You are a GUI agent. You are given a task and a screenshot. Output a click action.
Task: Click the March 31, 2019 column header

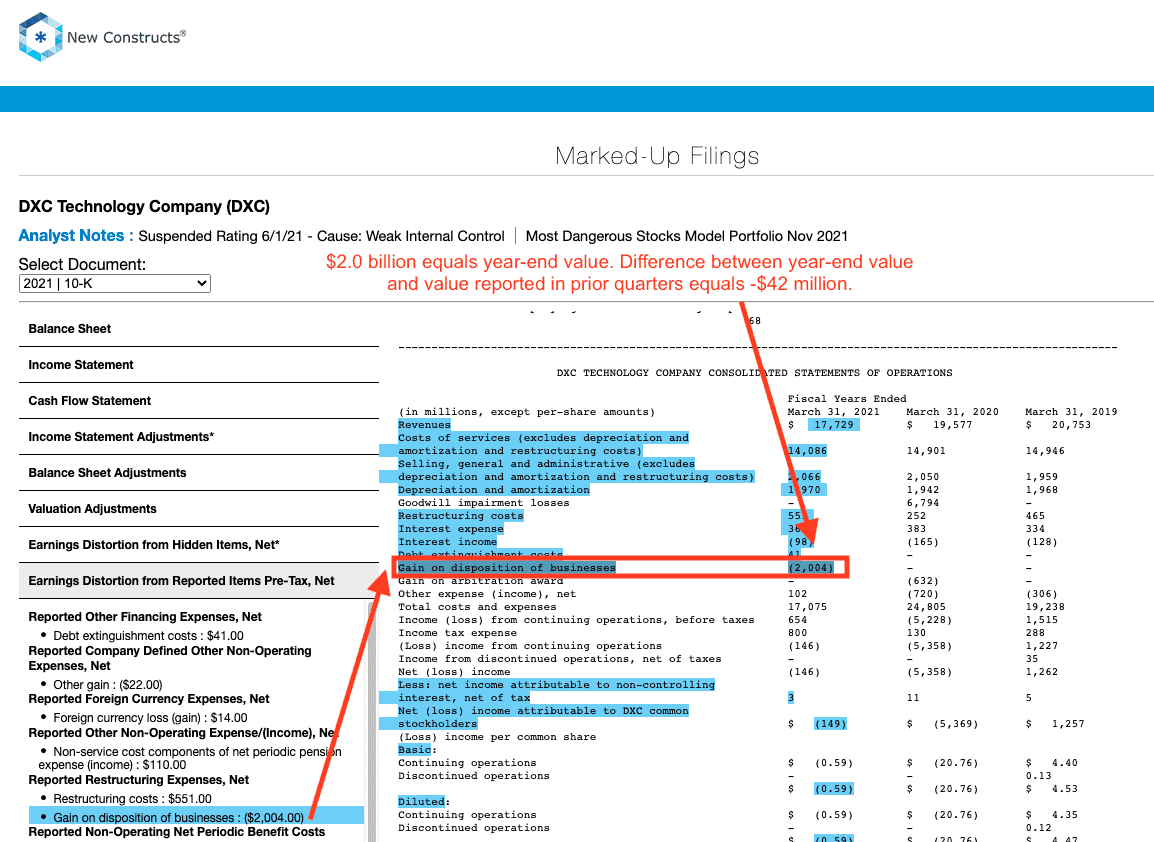point(1072,411)
